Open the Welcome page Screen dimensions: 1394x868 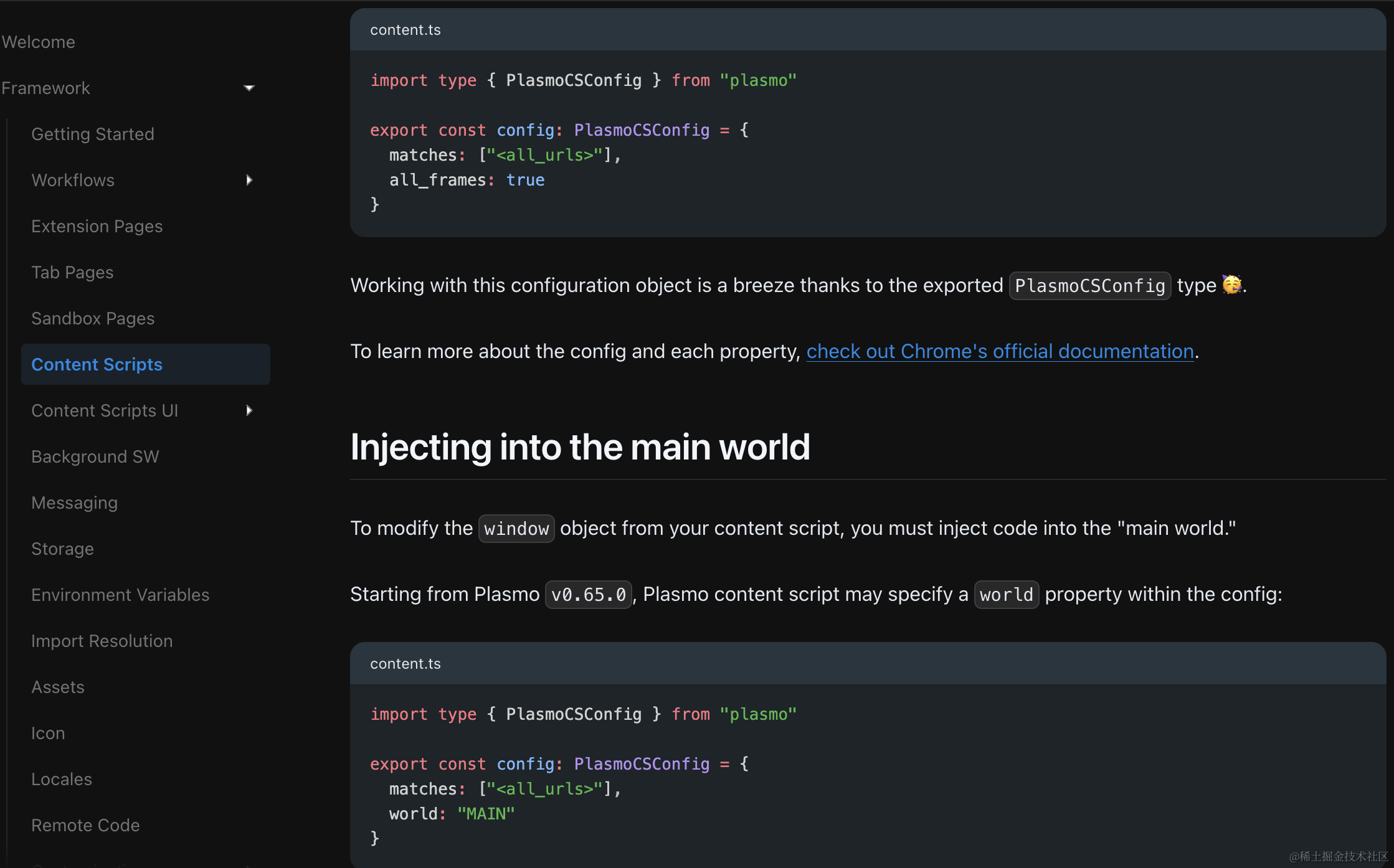[x=39, y=42]
